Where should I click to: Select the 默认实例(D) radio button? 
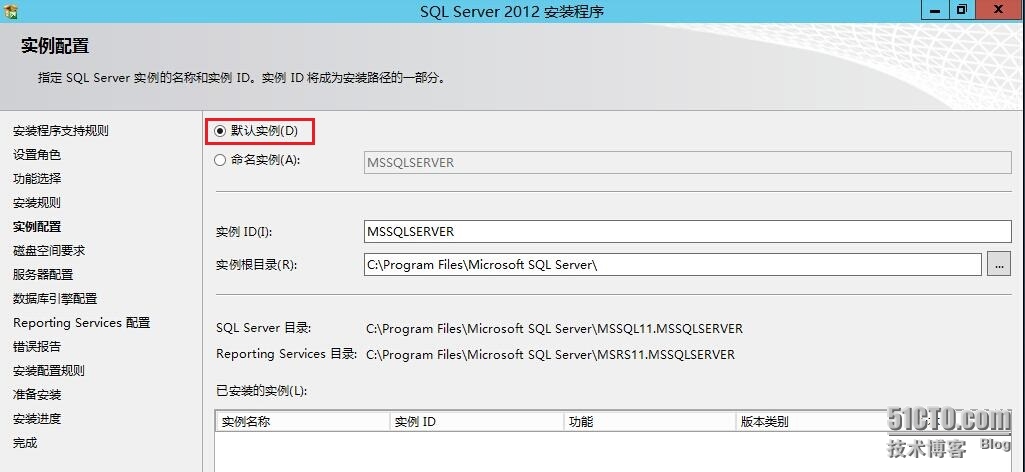pyautogui.click(x=220, y=131)
